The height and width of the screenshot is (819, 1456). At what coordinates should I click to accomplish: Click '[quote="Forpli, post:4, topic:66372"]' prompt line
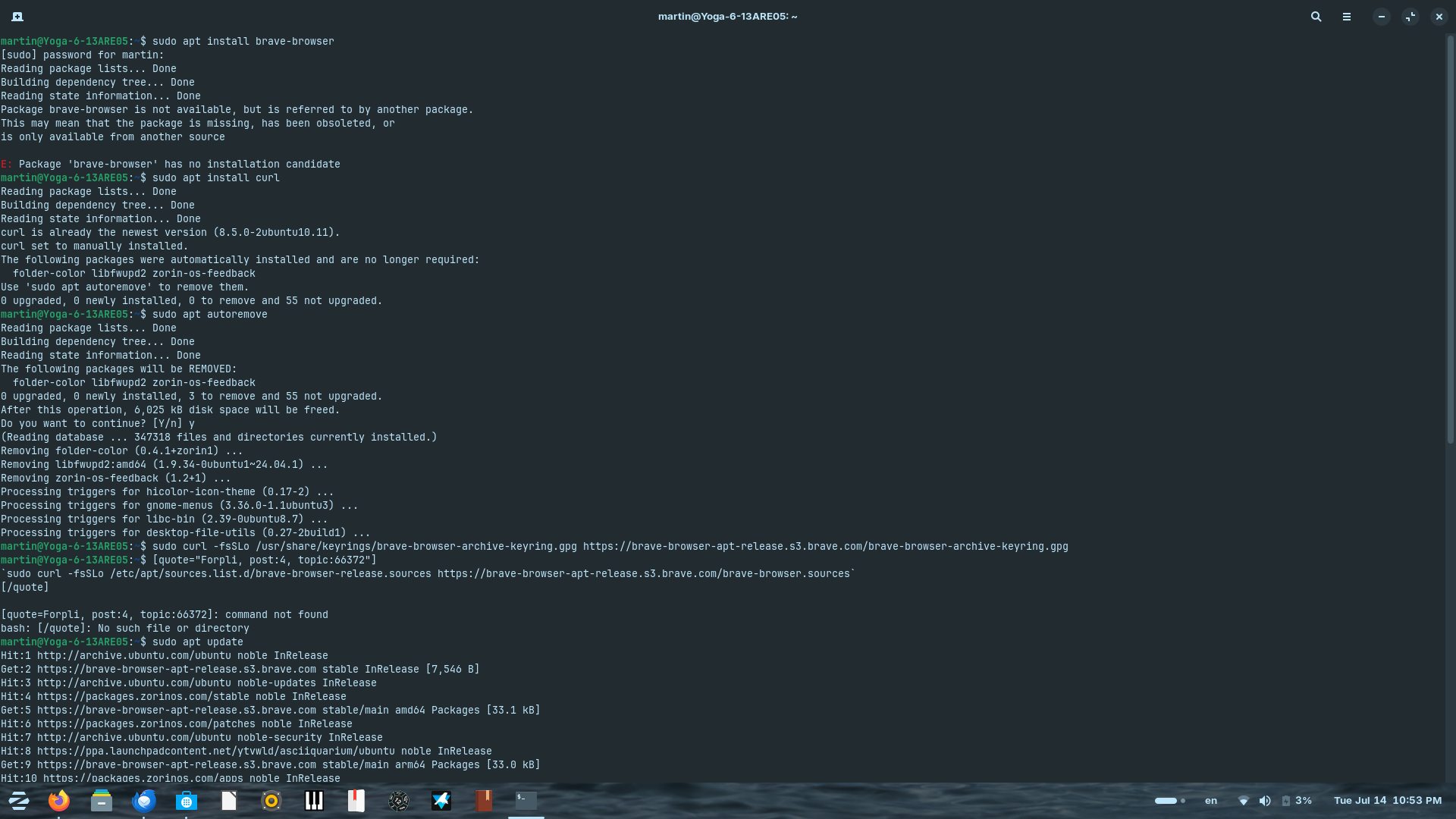point(264,560)
